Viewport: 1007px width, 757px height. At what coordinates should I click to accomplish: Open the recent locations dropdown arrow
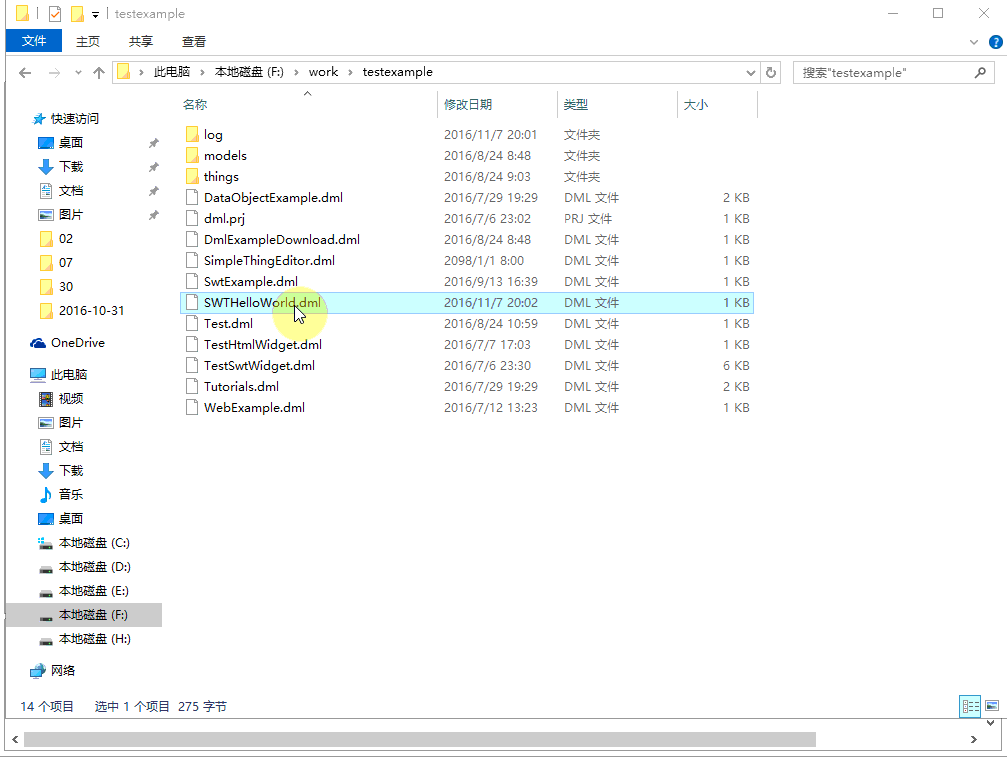[79, 73]
